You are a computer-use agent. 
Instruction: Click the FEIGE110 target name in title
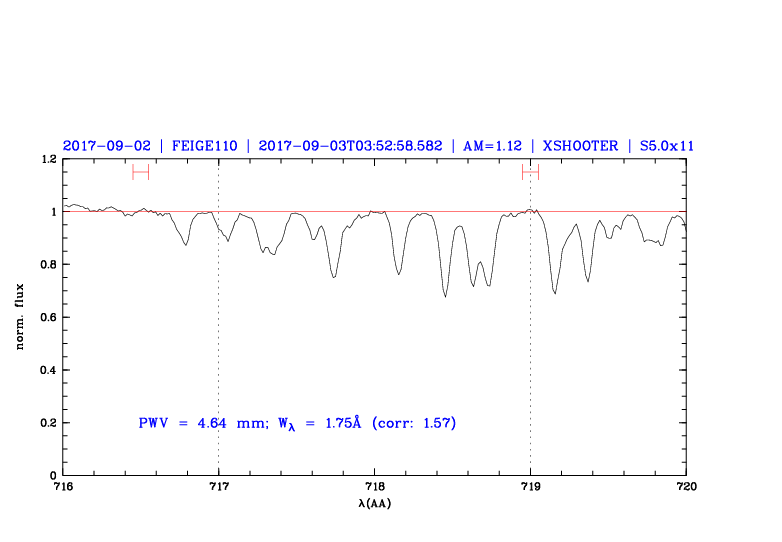(x=204, y=145)
